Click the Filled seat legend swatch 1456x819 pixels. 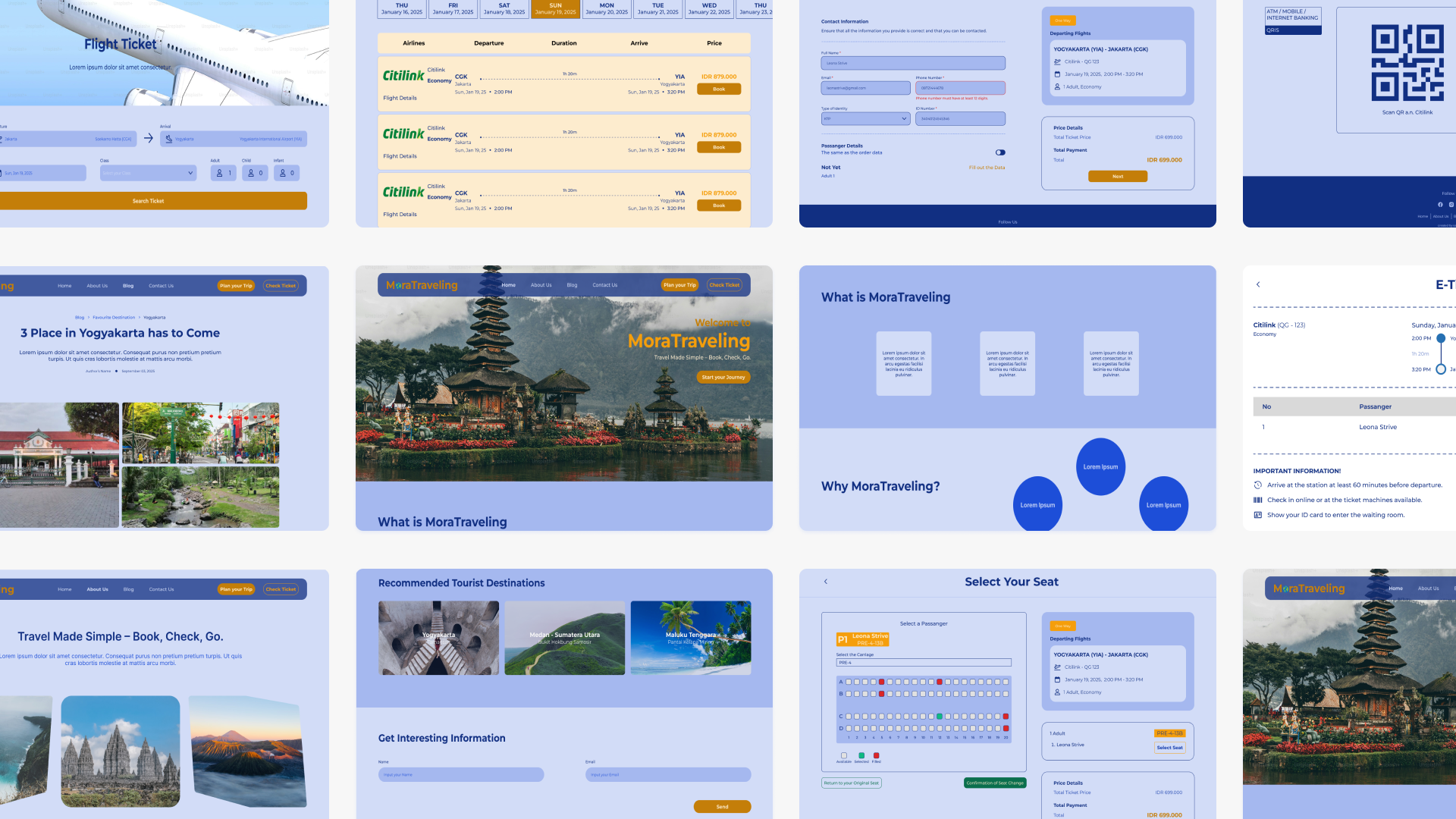click(876, 755)
